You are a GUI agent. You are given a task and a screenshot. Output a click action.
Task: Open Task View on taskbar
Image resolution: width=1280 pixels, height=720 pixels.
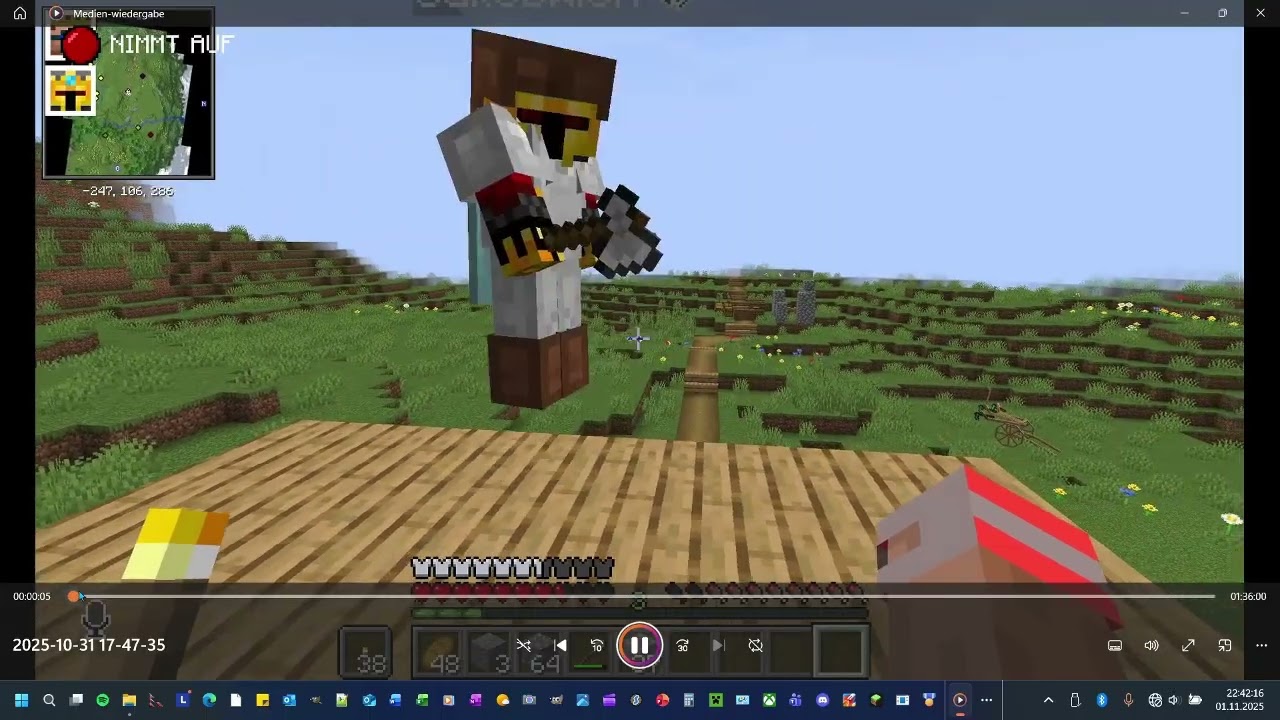(76, 700)
